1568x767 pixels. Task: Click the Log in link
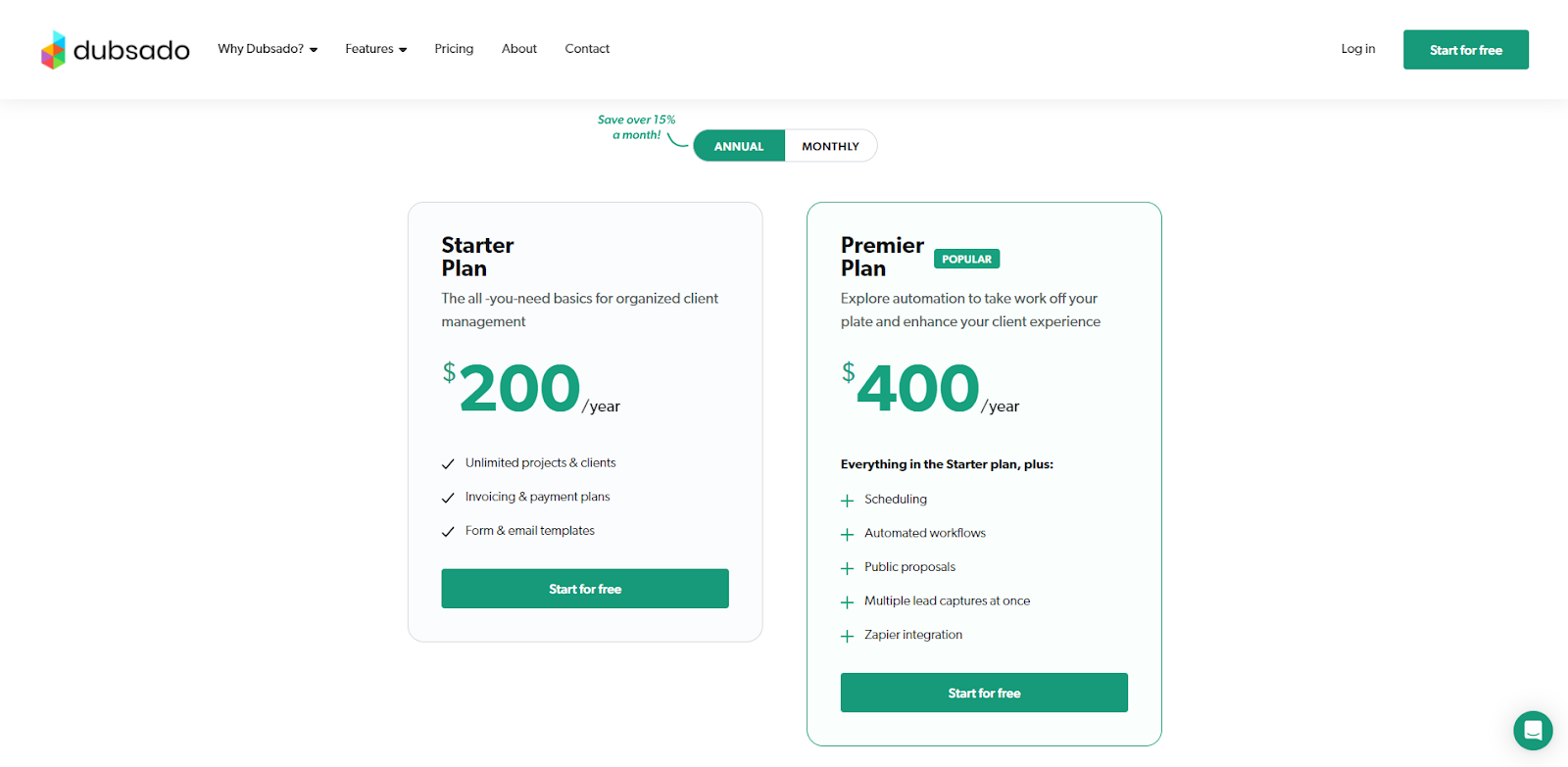click(x=1357, y=48)
